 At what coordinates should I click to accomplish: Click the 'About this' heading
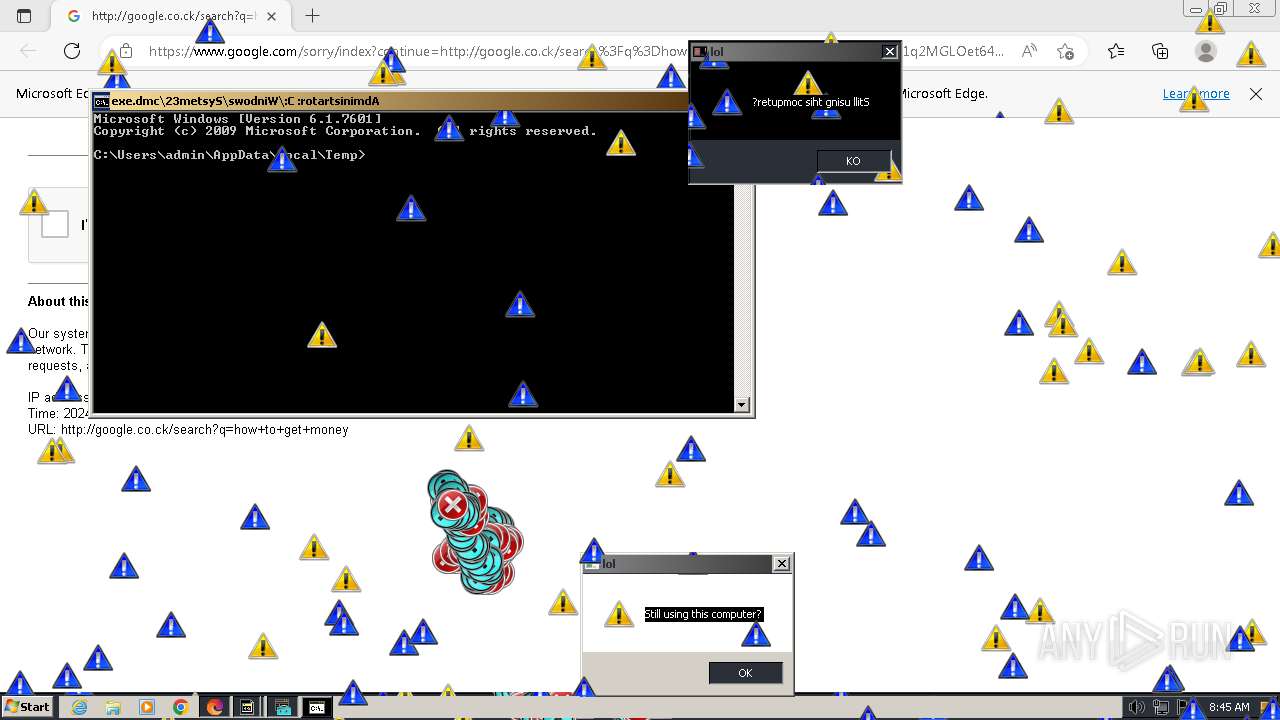pyautogui.click(x=58, y=301)
